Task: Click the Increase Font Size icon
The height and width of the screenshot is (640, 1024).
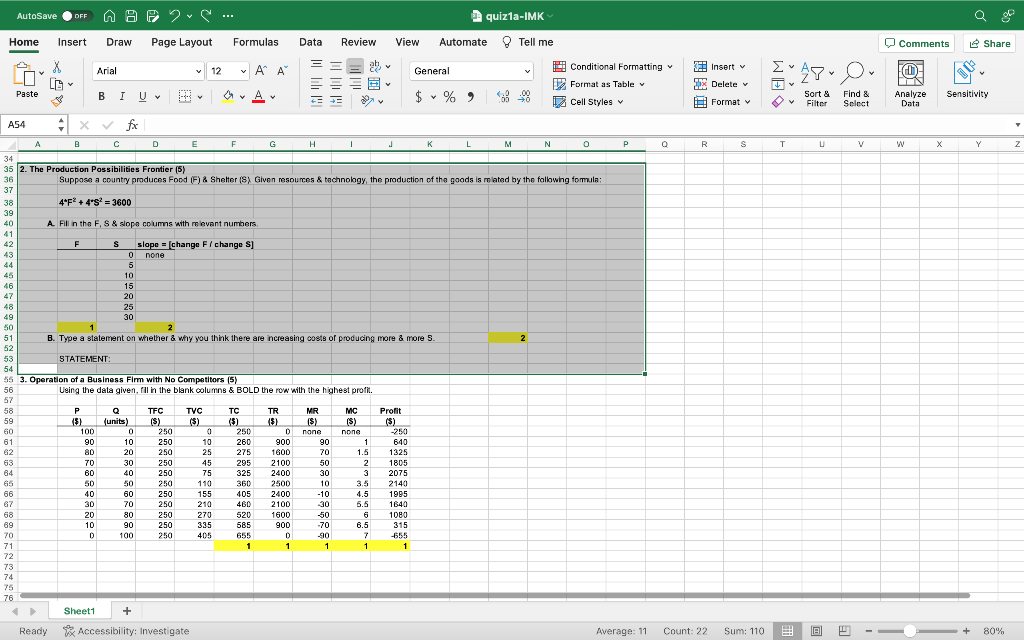Action: point(258,71)
